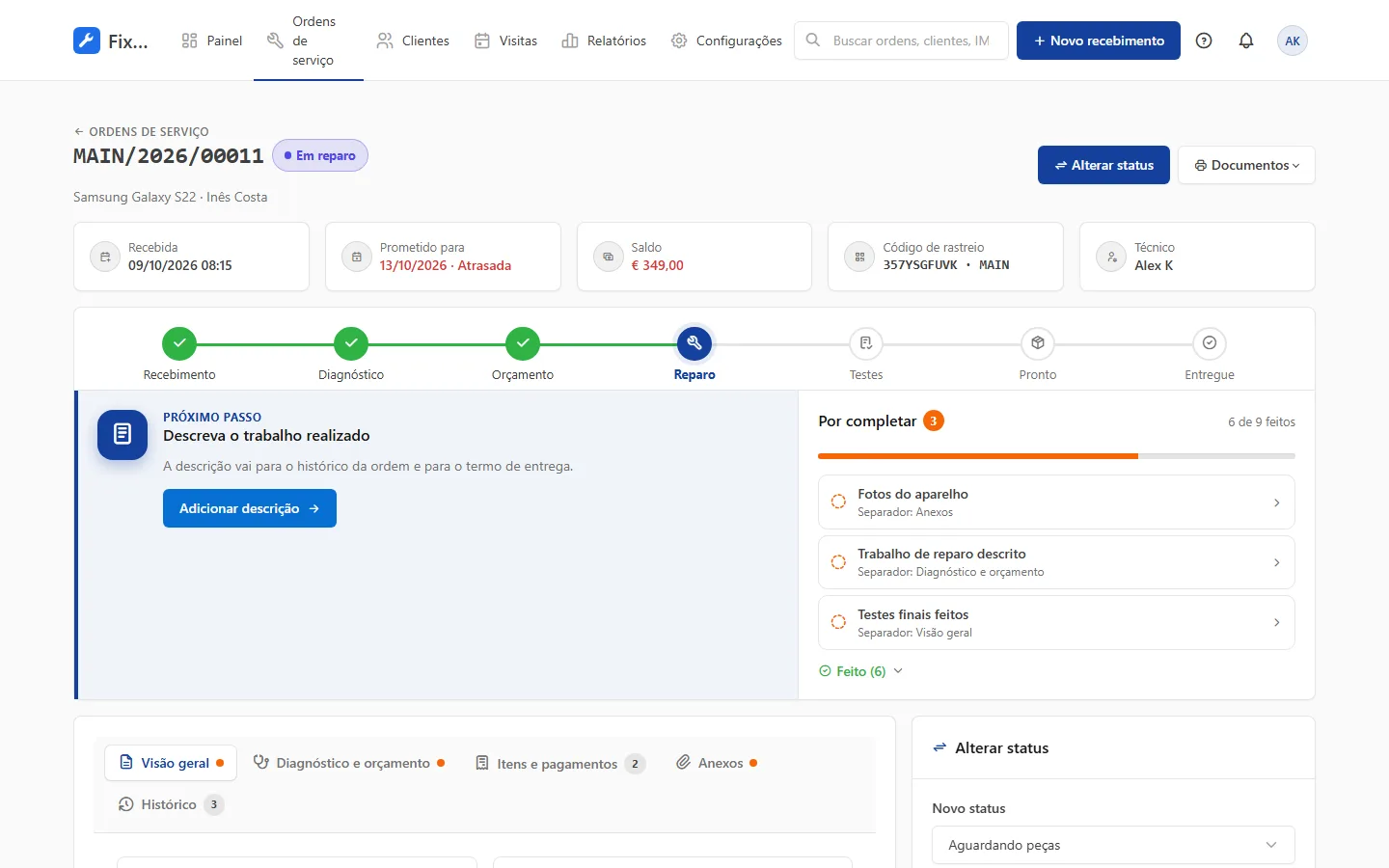Viewport: 1389px width, 868px height.
Task: Select the Reparo current step icon
Action: tap(694, 343)
